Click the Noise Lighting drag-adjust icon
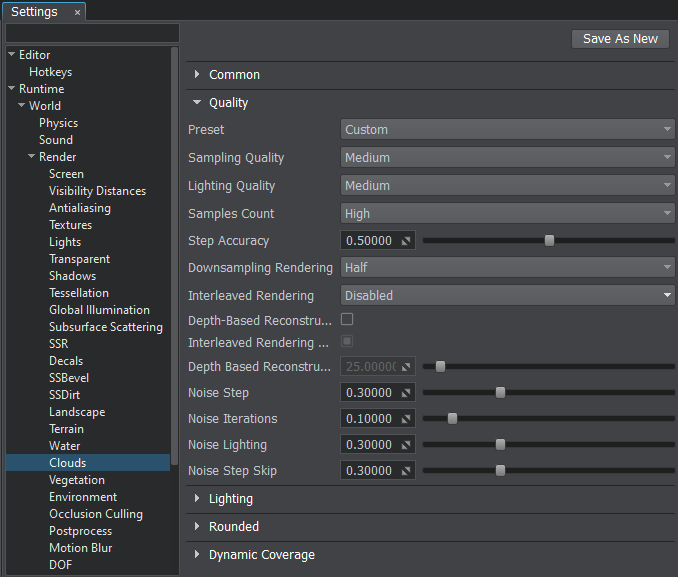The image size is (678, 577). (406, 445)
